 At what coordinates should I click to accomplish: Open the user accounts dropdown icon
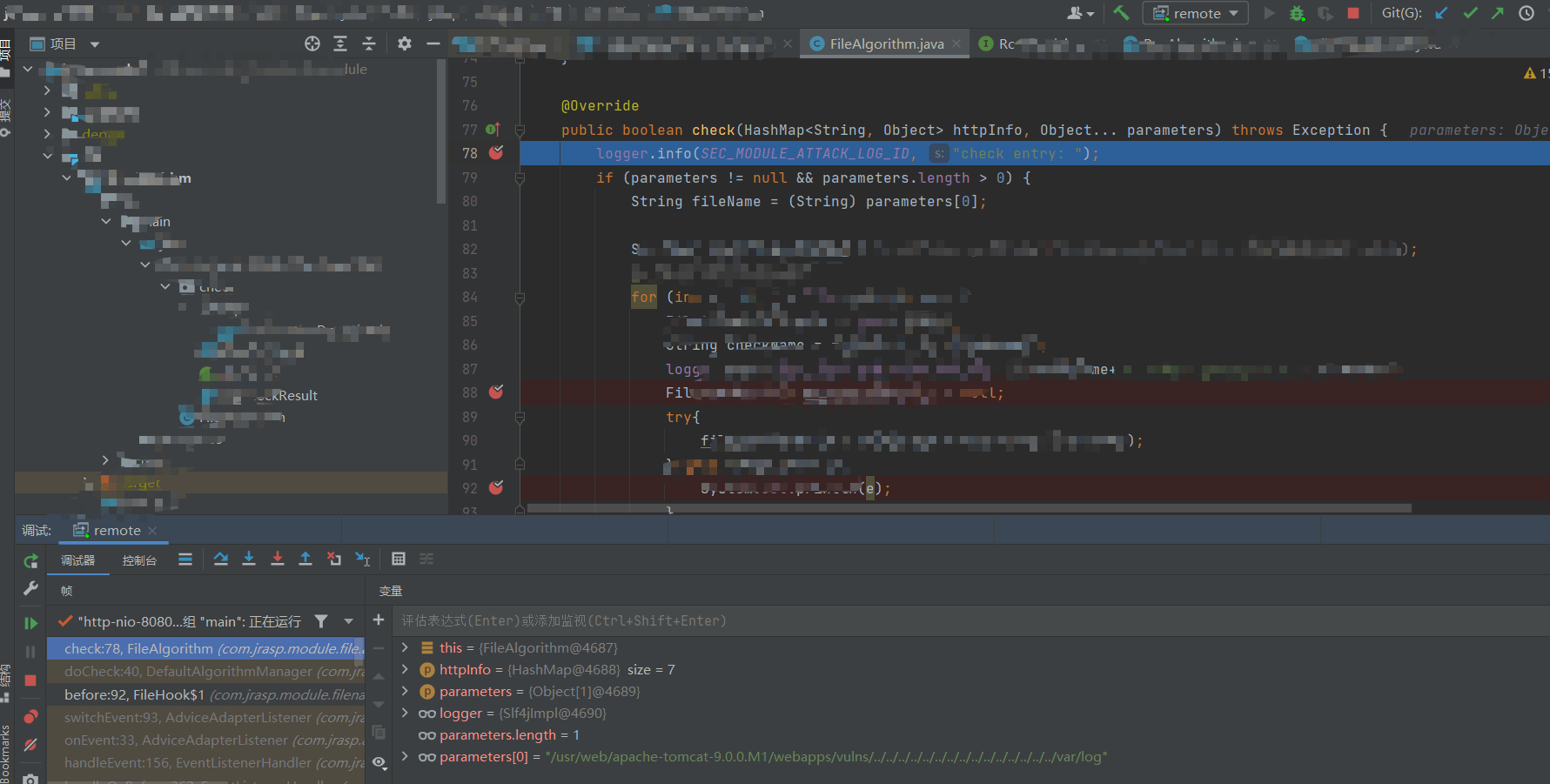point(1080,13)
